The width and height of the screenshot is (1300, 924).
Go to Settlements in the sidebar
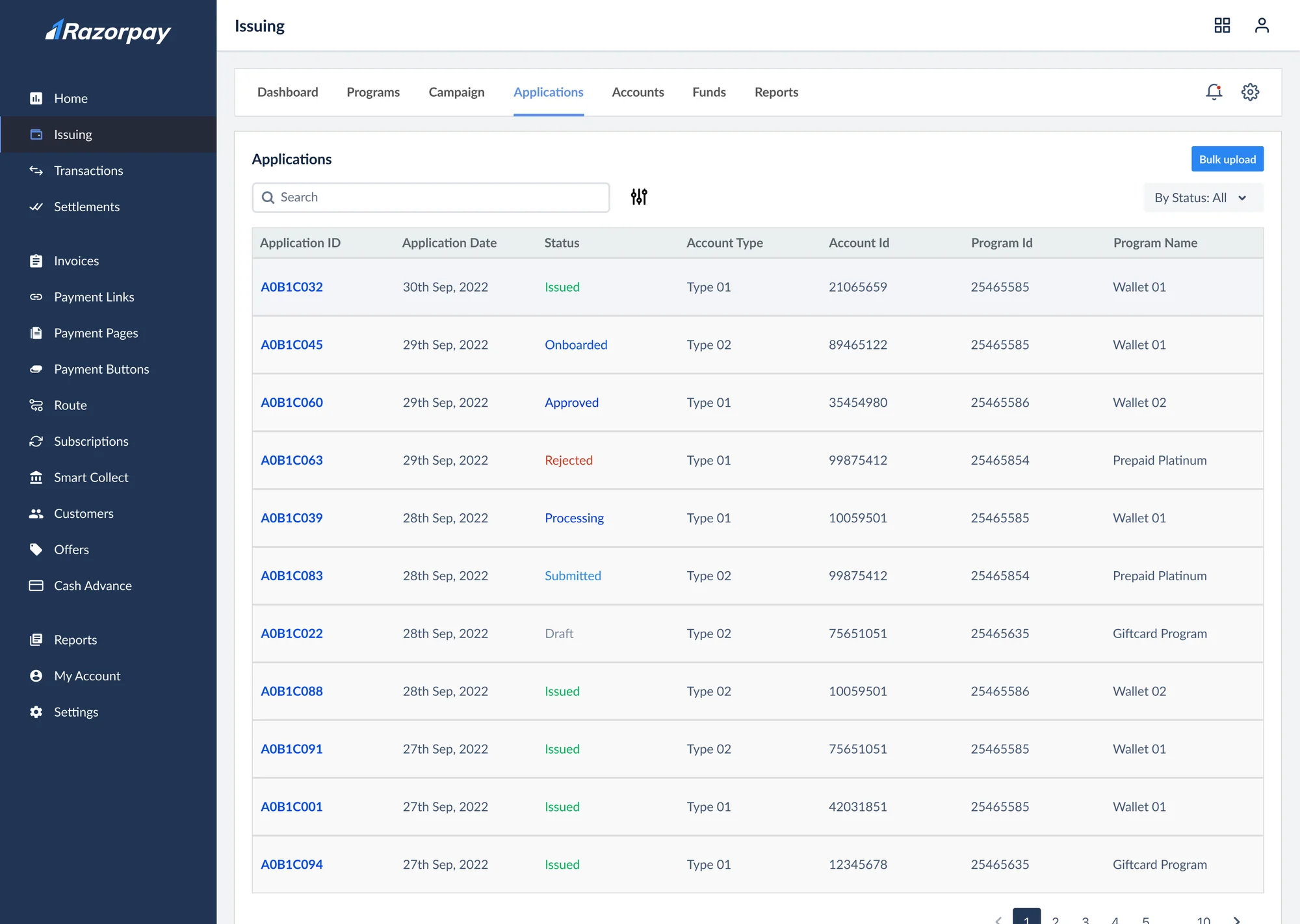(86, 207)
